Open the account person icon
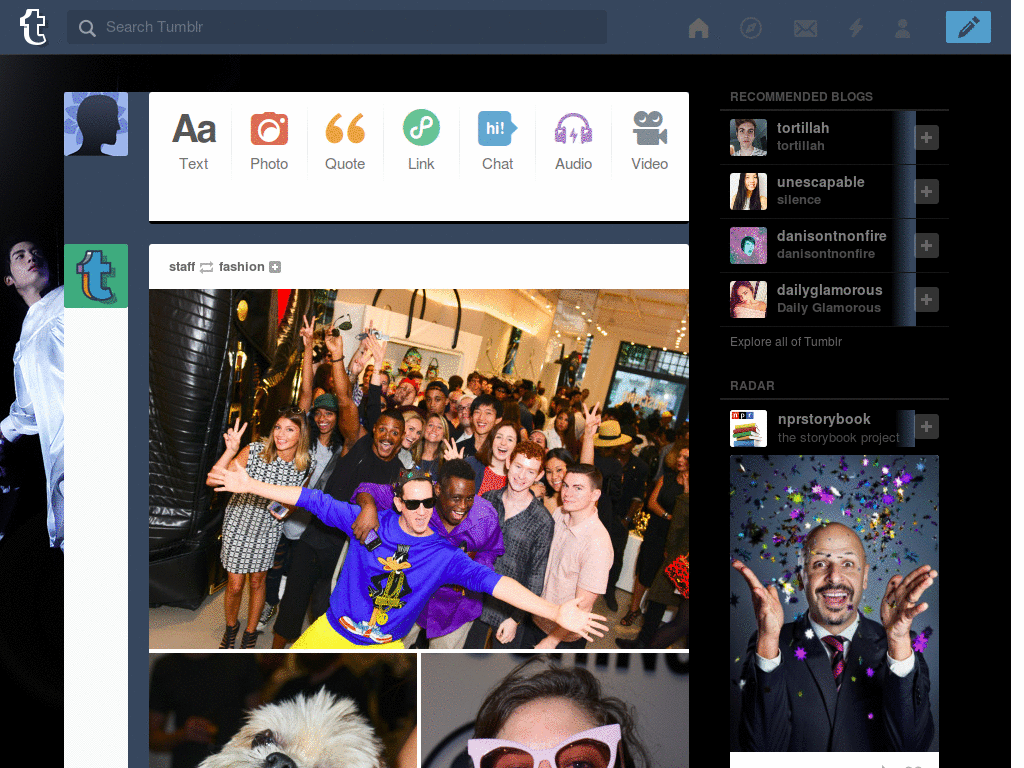 click(903, 28)
